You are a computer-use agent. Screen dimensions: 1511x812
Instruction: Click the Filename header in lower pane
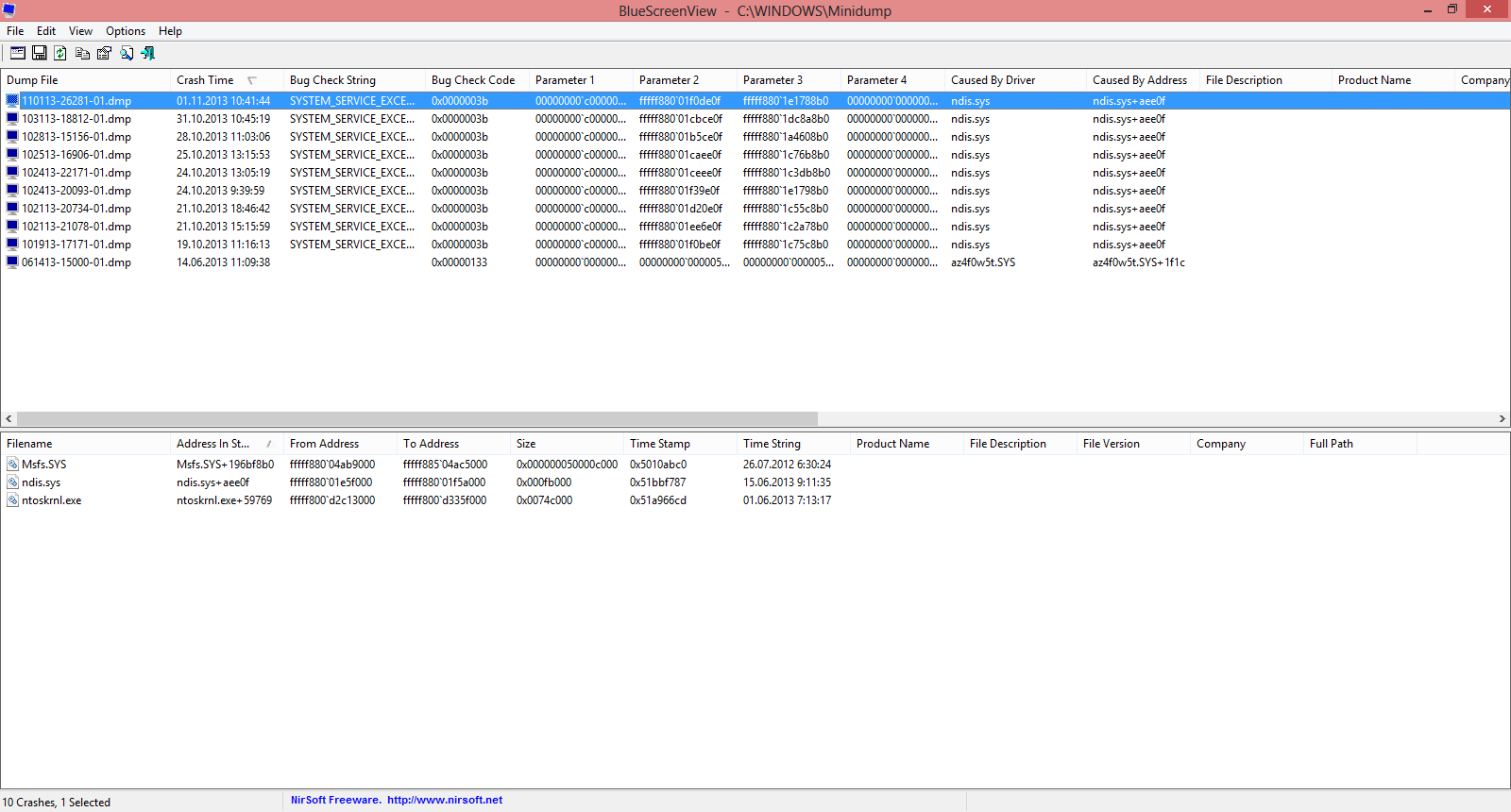[85, 444]
